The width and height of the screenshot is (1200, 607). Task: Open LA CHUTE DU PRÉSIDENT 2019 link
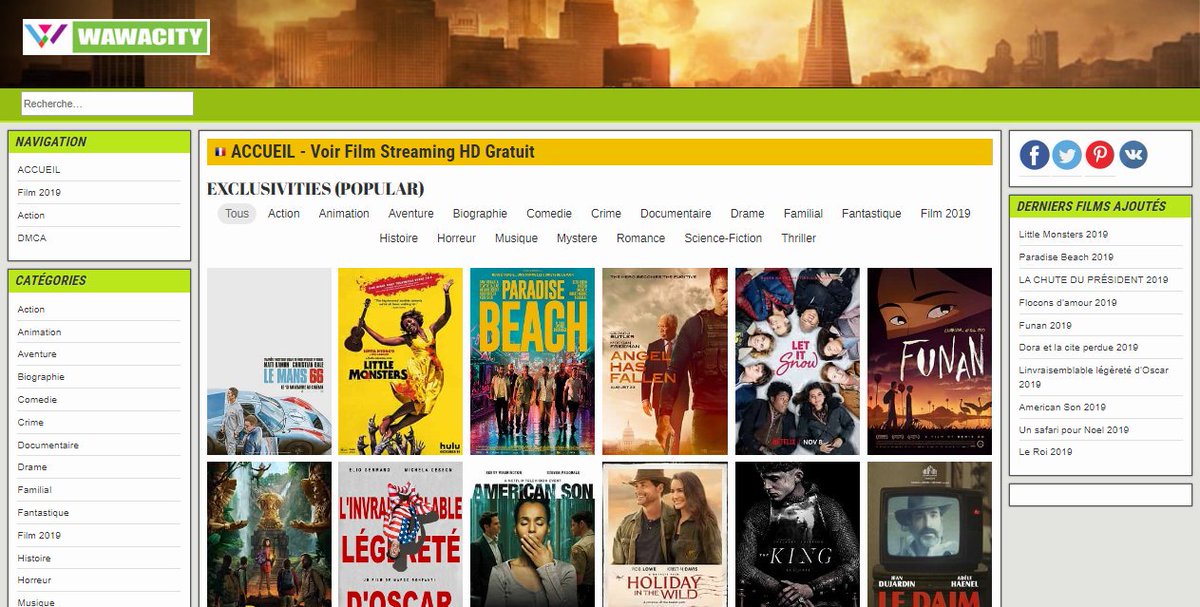[1094, 280]
